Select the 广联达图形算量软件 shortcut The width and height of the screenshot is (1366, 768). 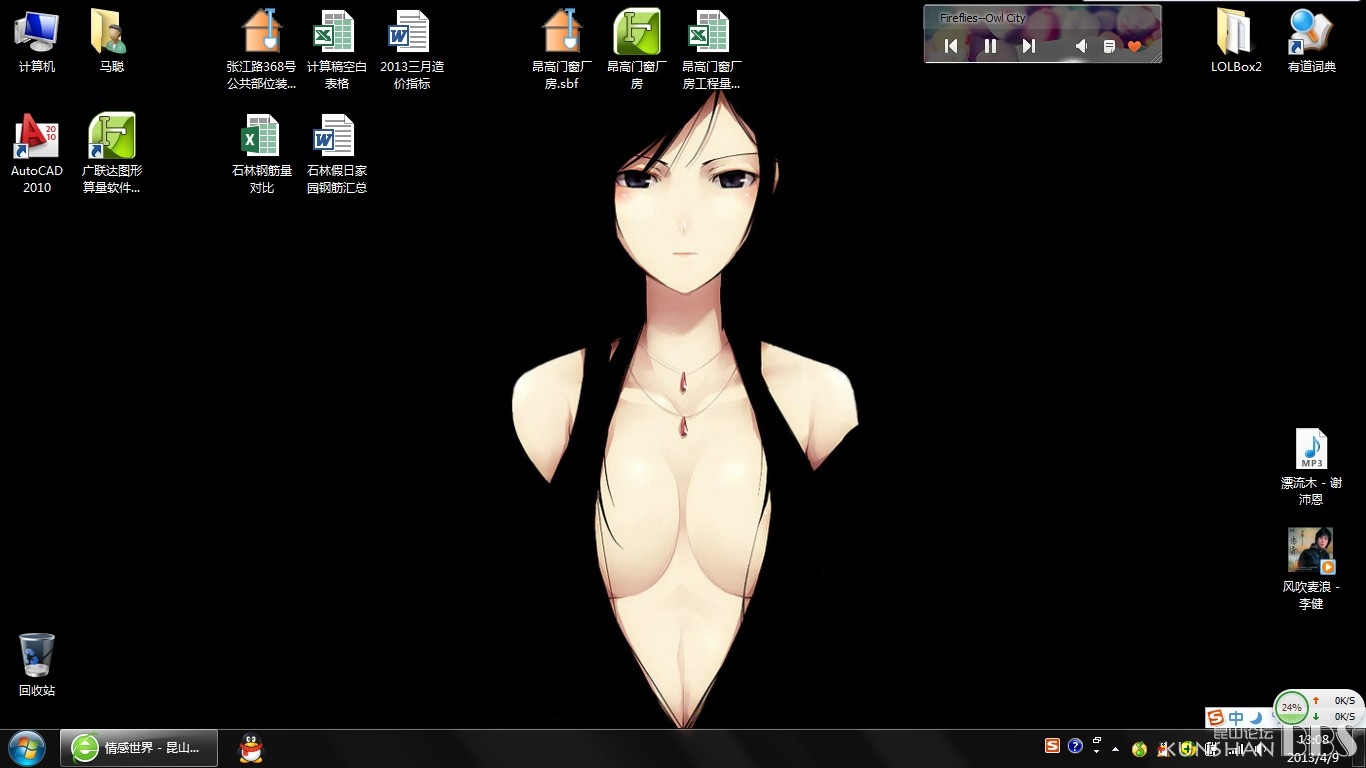(x=111, y=154)
